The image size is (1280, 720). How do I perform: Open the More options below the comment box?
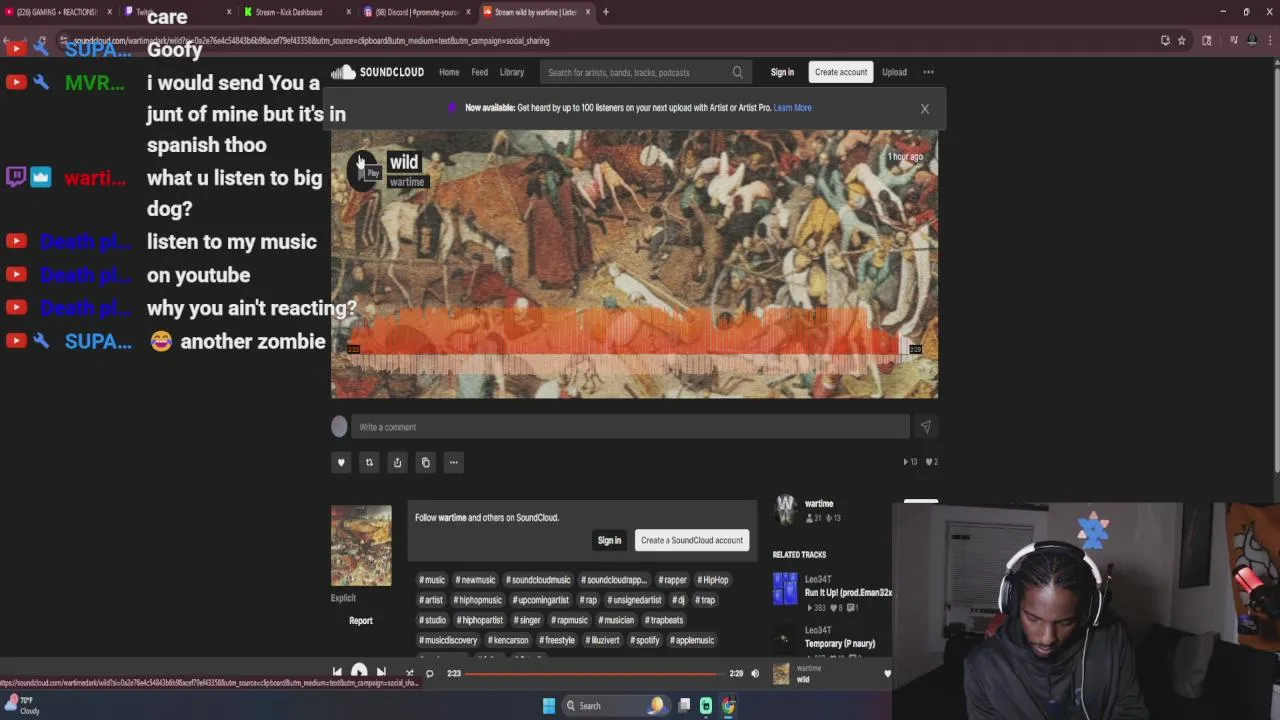[x=453, y=462]
